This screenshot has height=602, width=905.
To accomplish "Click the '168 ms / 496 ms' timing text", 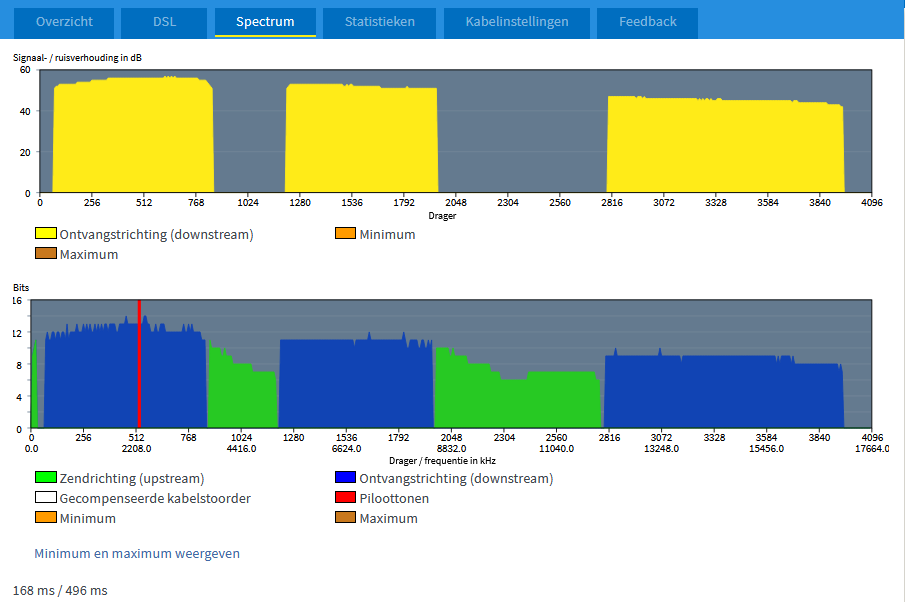I will coord(60,590).
